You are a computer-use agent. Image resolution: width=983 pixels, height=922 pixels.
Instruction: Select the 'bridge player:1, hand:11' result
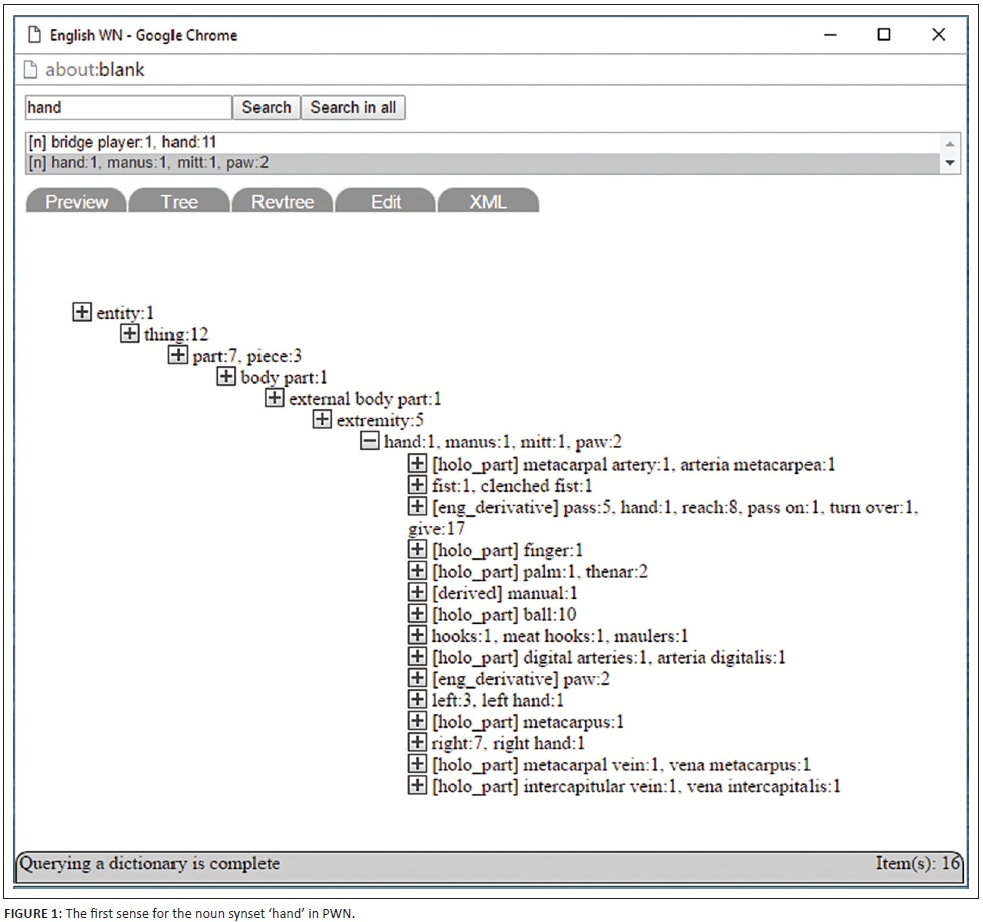[124, 143]
